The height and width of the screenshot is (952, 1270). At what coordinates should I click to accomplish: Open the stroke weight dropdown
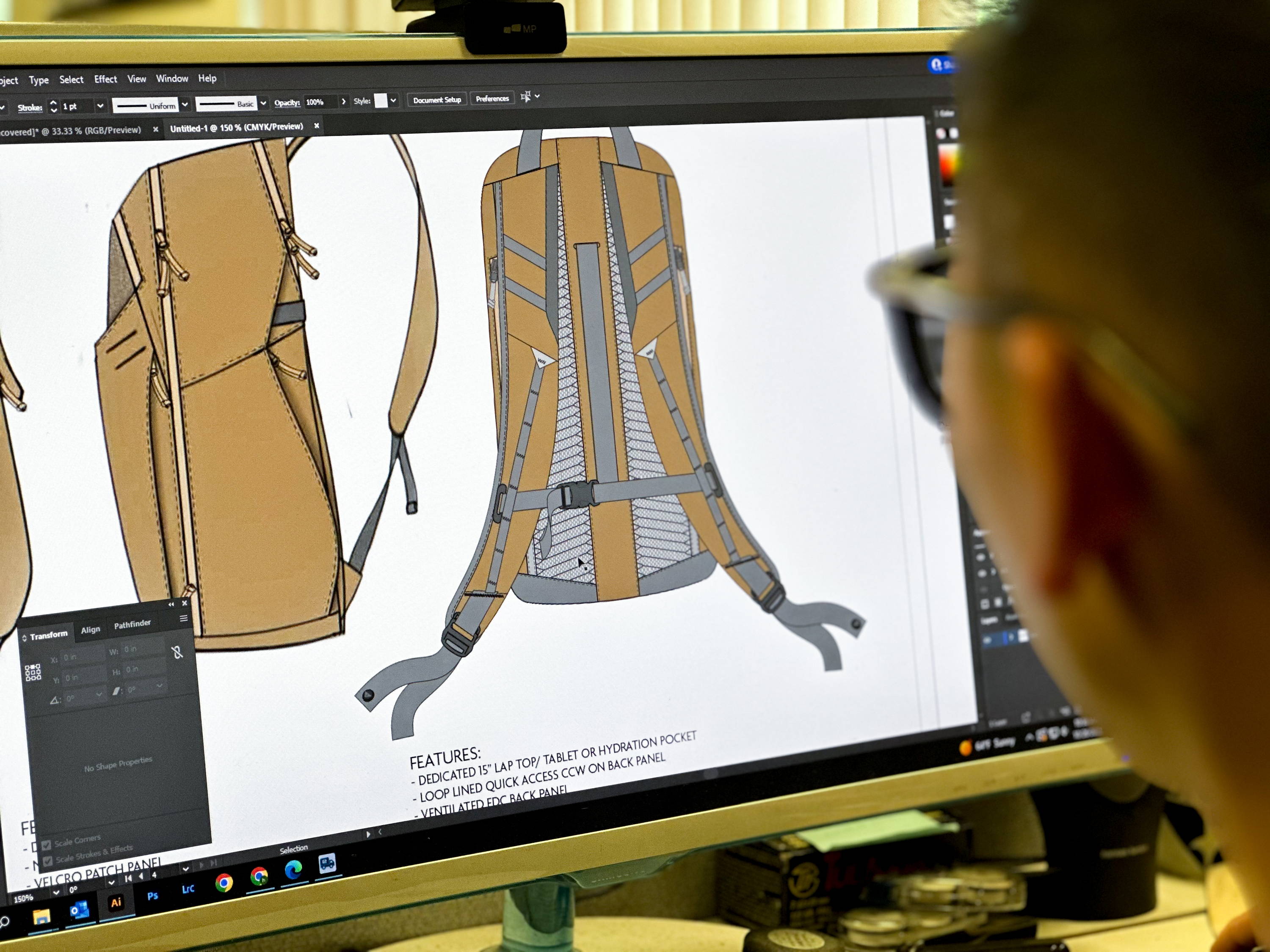[x=100, y=106]
